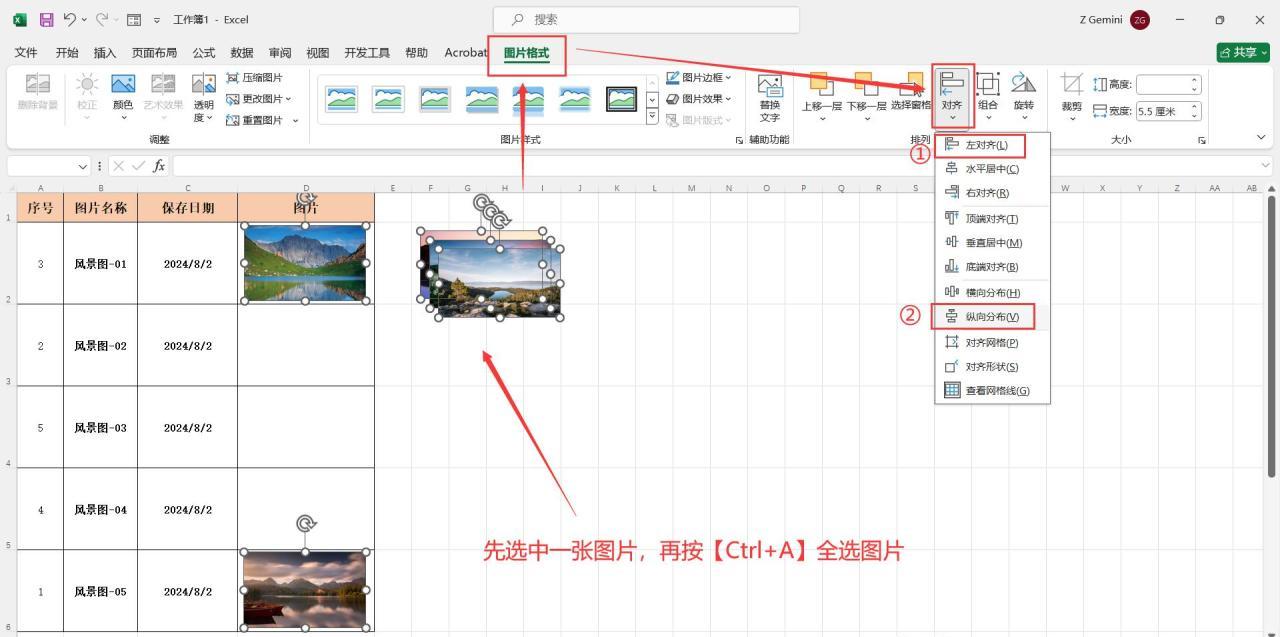
Task: Click the Save icon in title bar
Action: [x=46, y=20]
